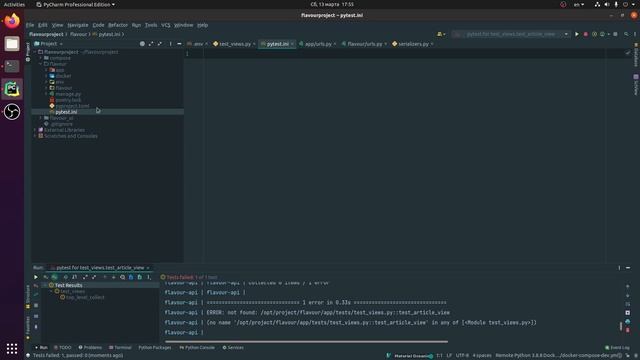Viewport: 640px width, 360px height.
Task: Open the Terminal tool window
Action: 120,348
